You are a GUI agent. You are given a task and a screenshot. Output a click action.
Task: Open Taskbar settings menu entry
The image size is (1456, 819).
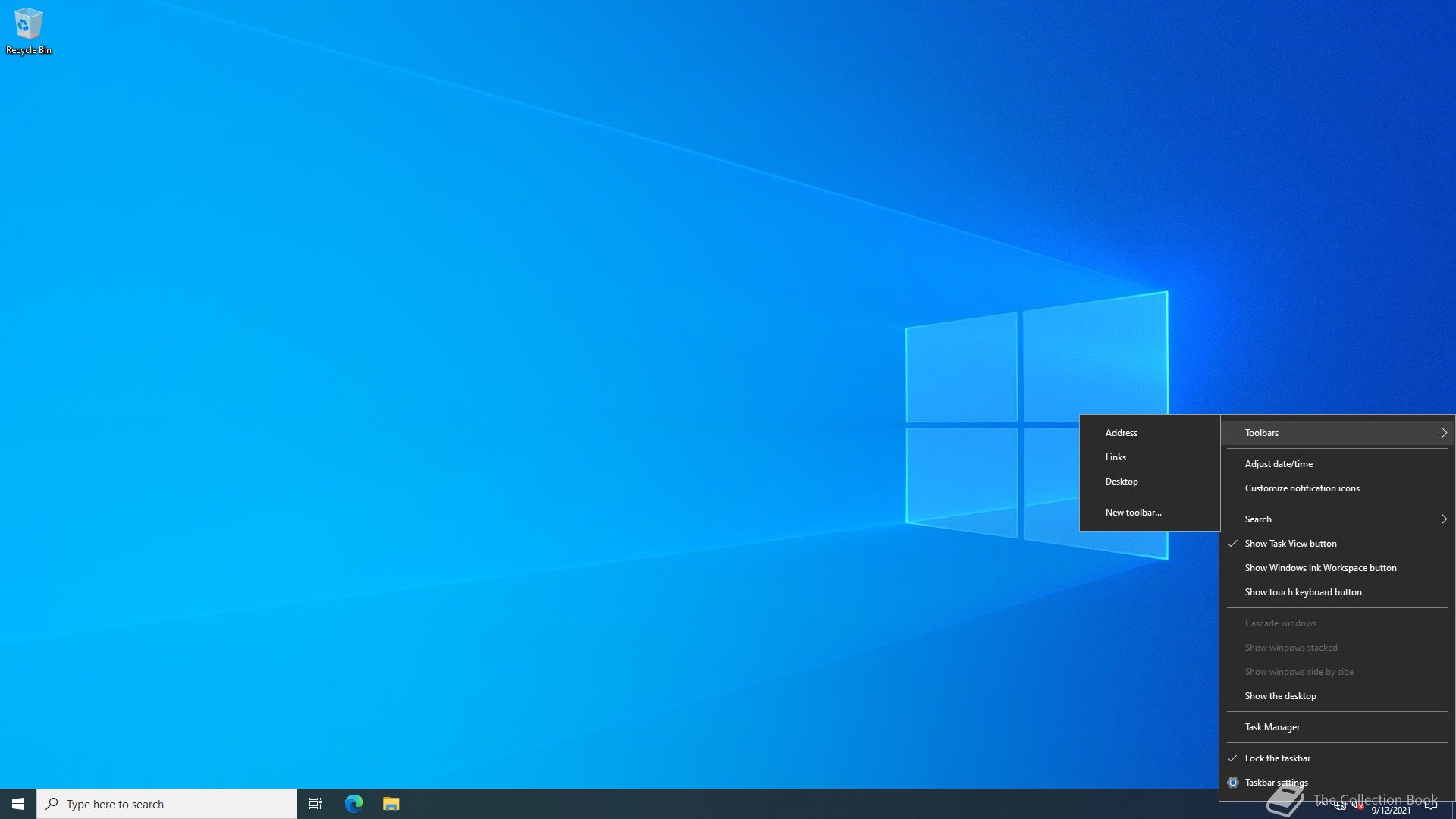point(1338,783)
